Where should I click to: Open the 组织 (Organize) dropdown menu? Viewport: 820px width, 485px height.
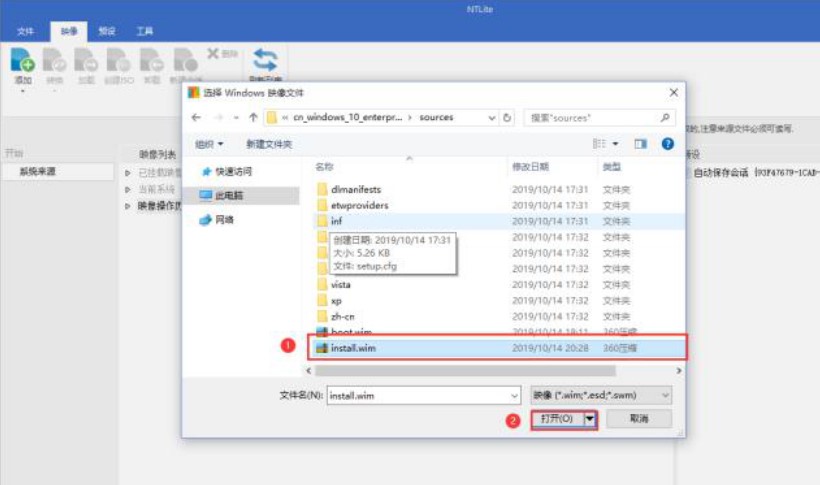[209, 144]
